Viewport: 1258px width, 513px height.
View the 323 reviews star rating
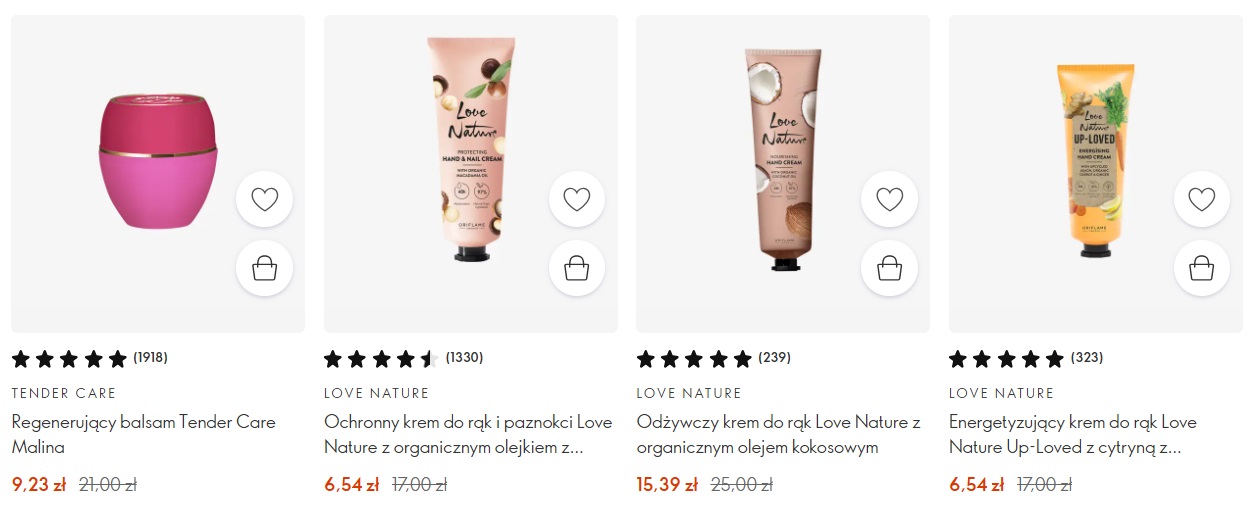pyautogui.click(x=1026, y=358)
